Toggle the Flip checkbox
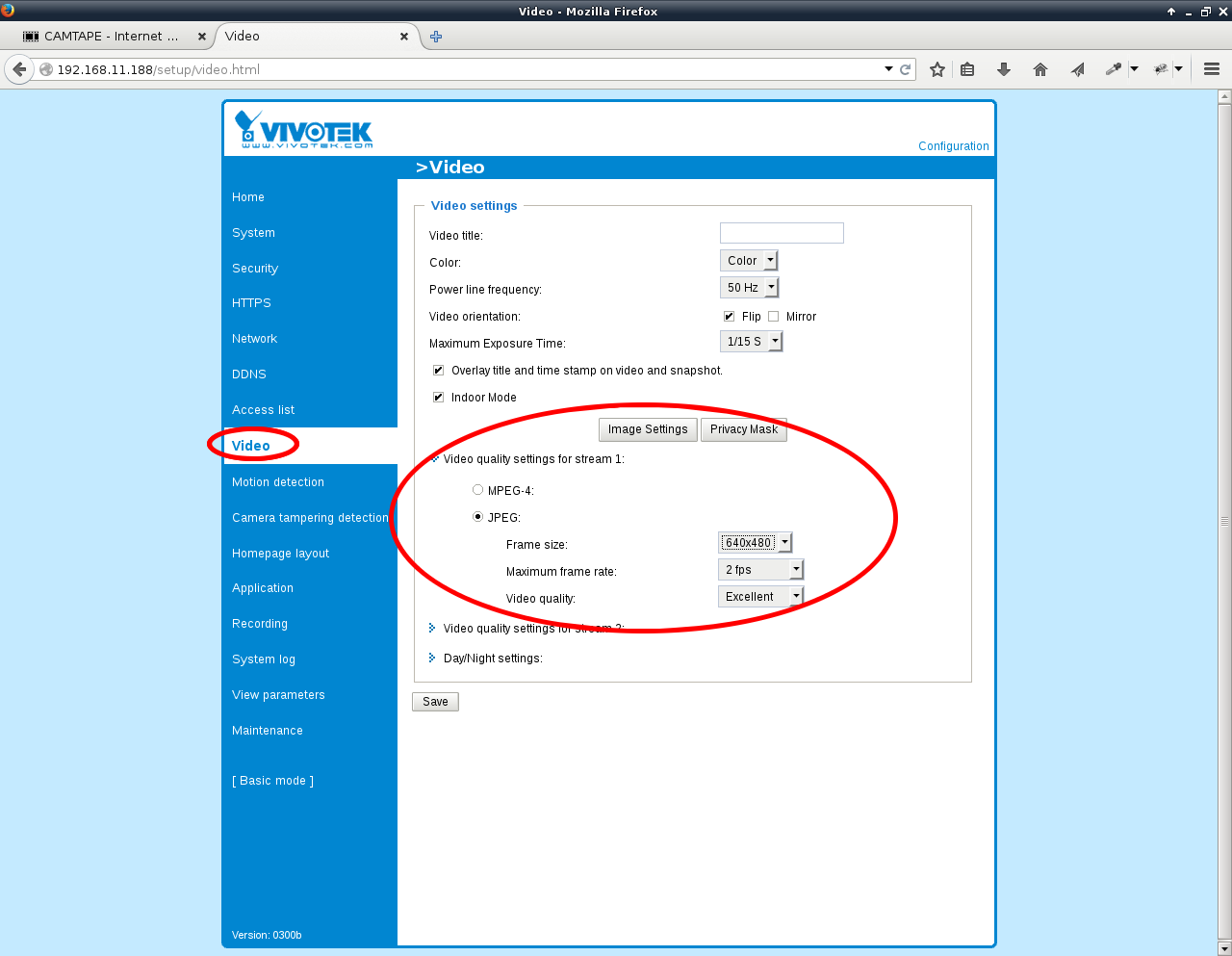The image size is (1232, 956). 729,317
